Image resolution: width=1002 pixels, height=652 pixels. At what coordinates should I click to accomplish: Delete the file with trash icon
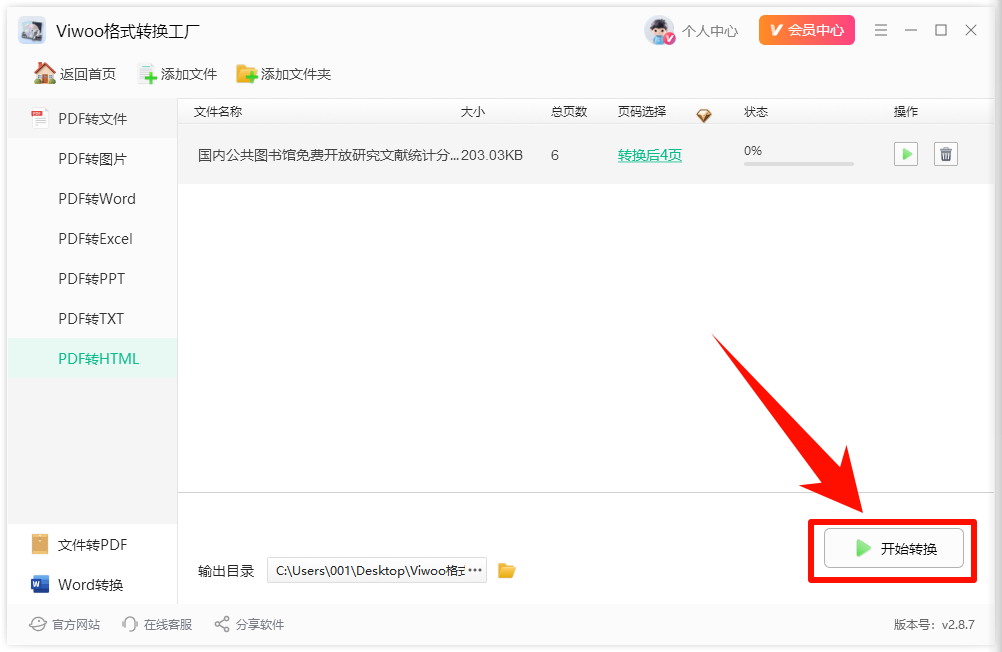tap(946, 154)
